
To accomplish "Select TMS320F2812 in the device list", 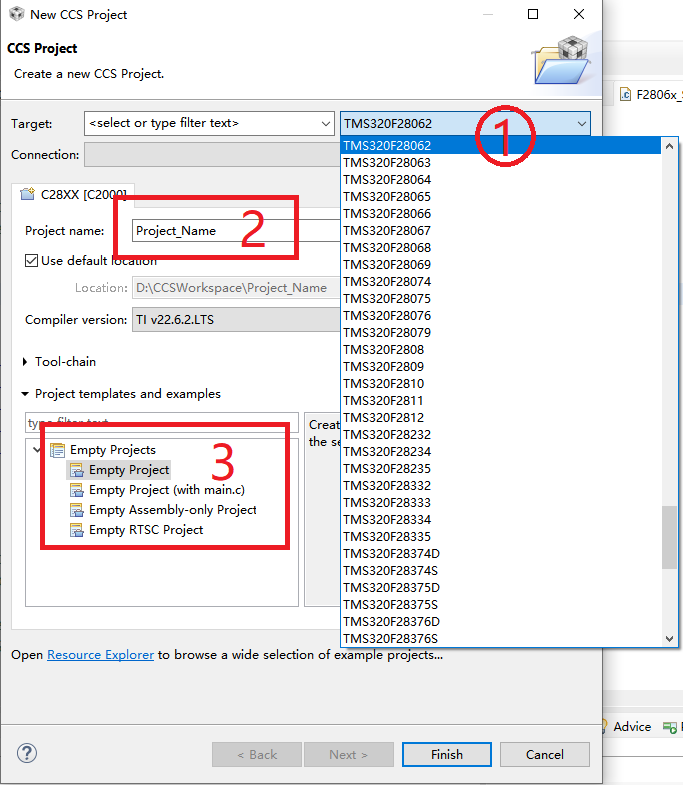I will click(x=501, y=418).
